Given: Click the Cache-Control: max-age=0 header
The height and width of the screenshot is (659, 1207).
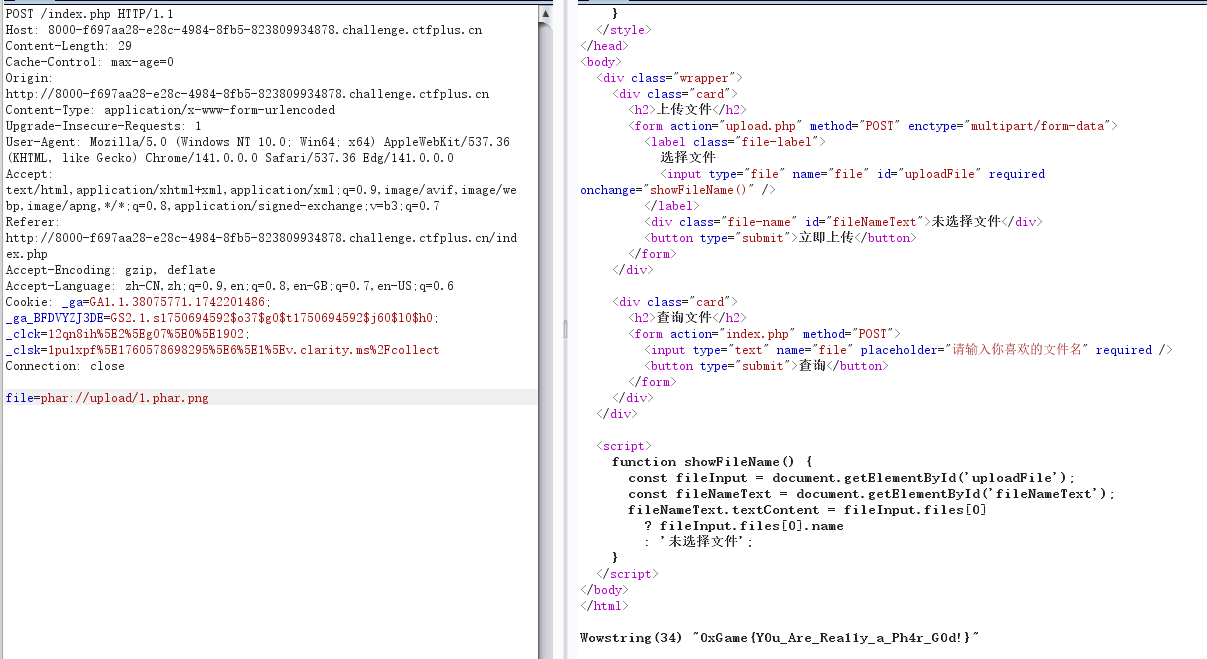Looking at the screenshot, I should (x=89, y=62).
